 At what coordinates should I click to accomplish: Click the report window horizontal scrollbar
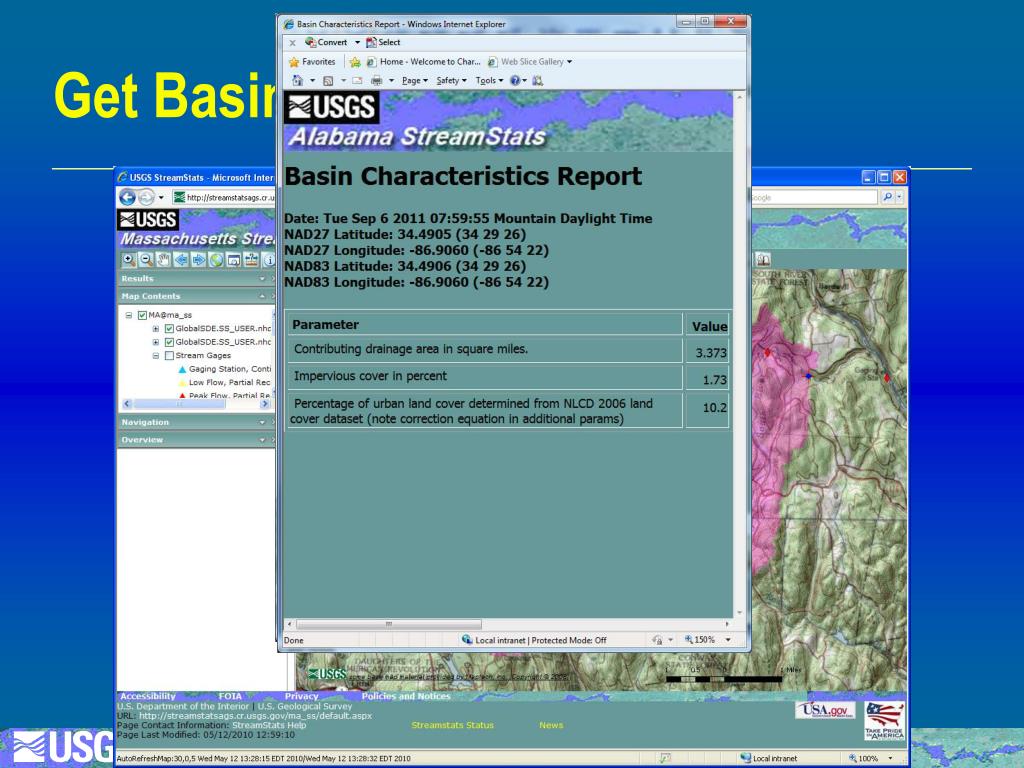(389, 624)
